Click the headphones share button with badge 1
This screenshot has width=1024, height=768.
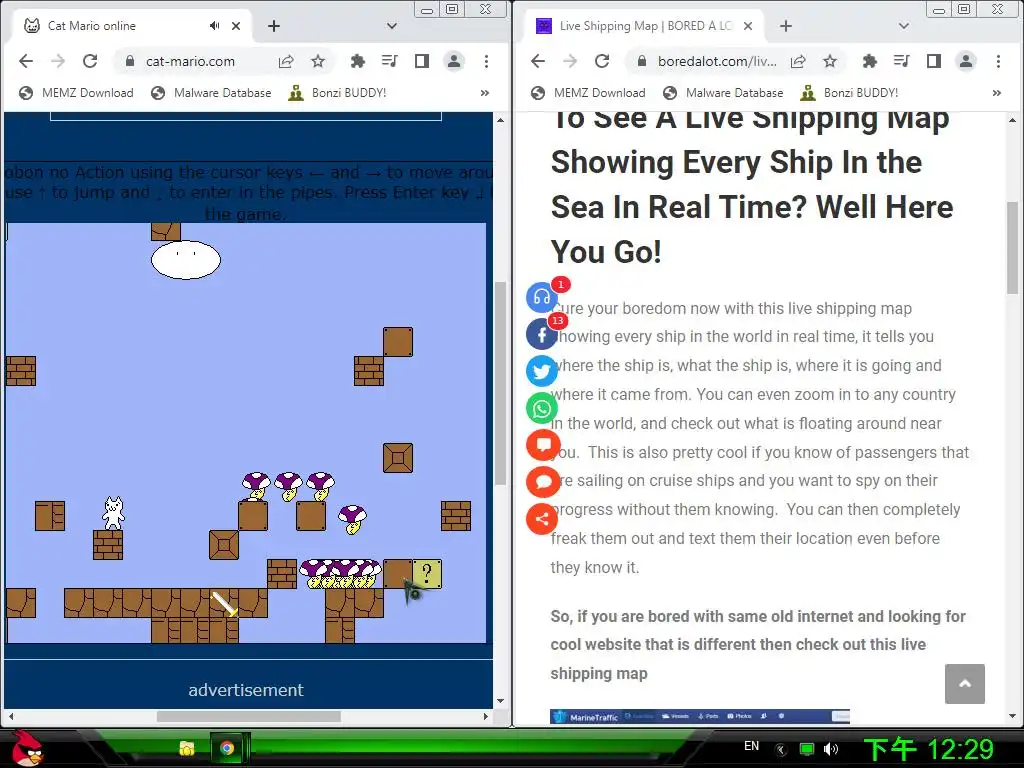tap(542, 297)
